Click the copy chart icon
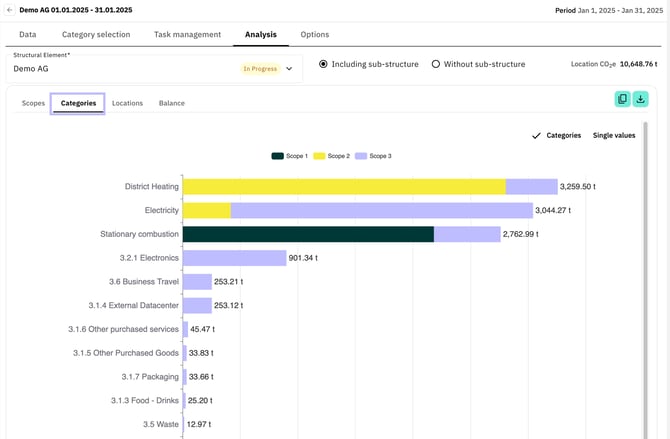 (x=622, y=99)
